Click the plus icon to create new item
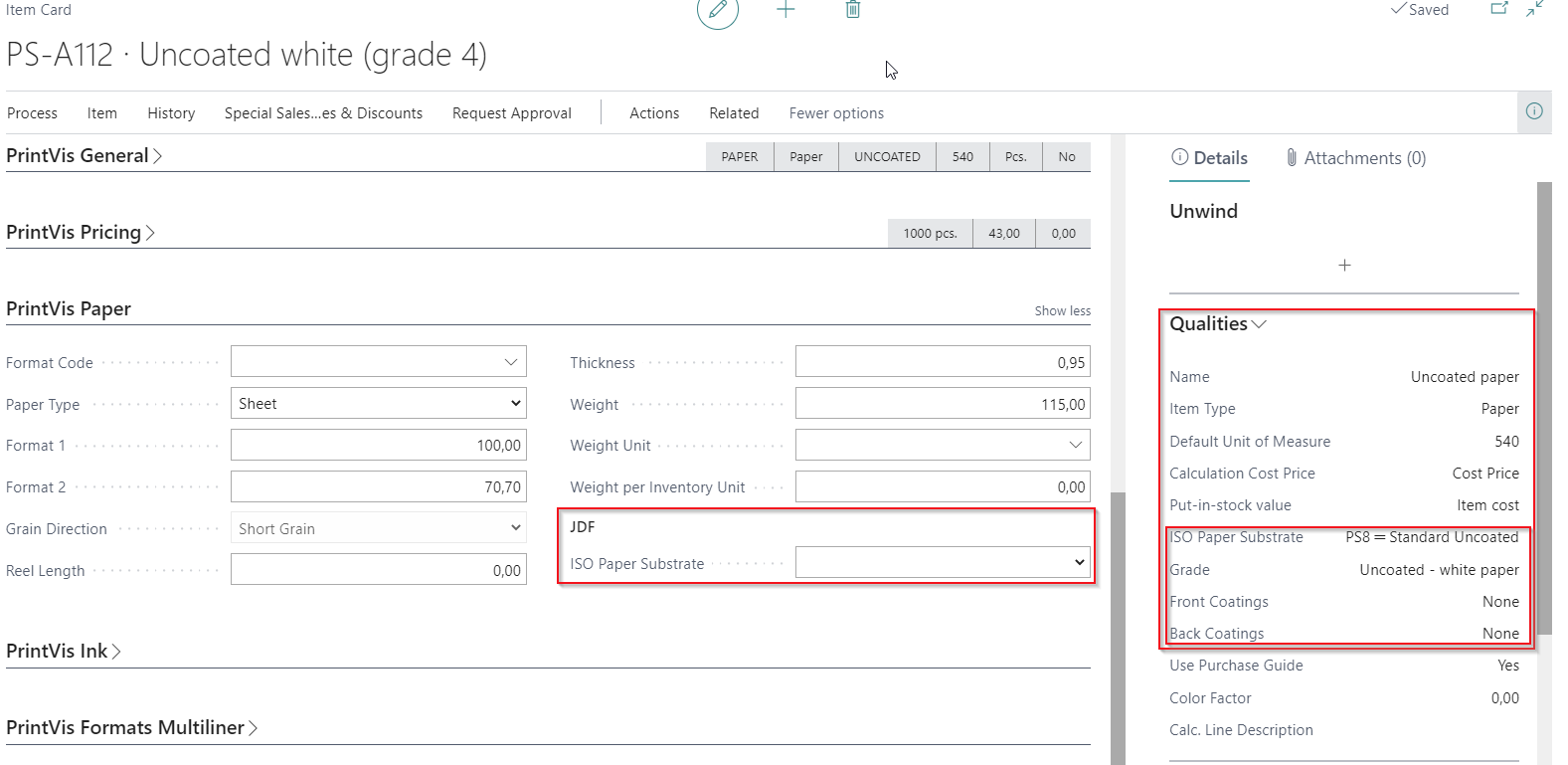This screenshot has width=1568, height=765. click(x=785, y=10)
